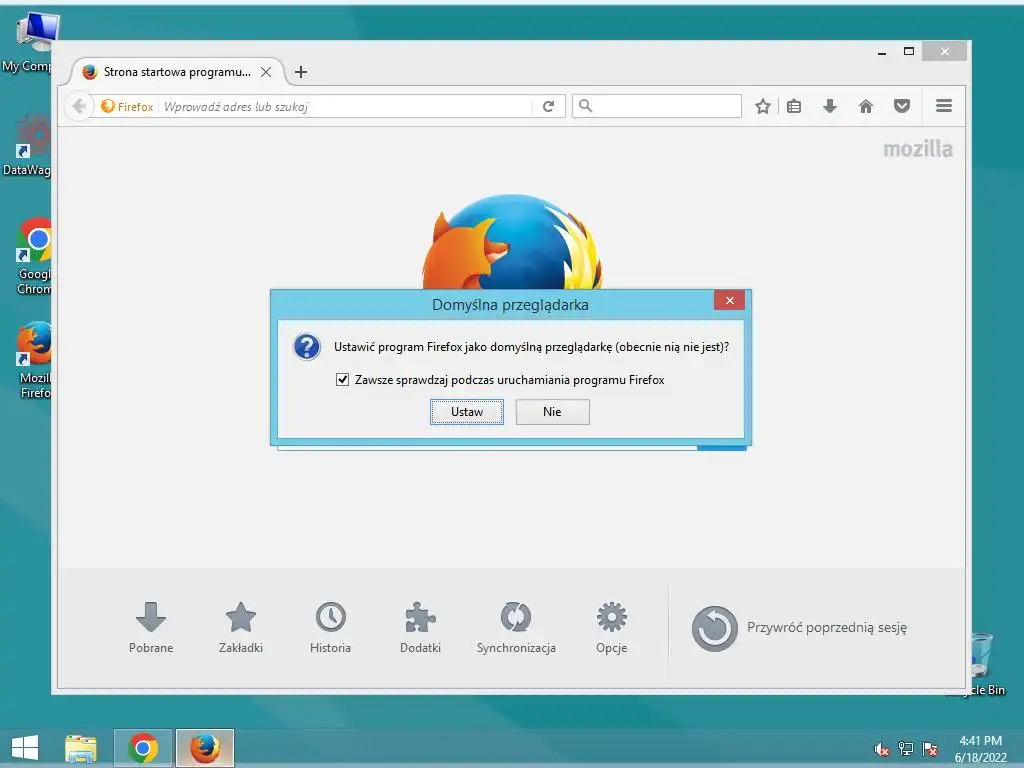The width and height of the screenshot is (1024, 768).
Task: Select the Strona startowa programu tab
Action: coord(176,72)
